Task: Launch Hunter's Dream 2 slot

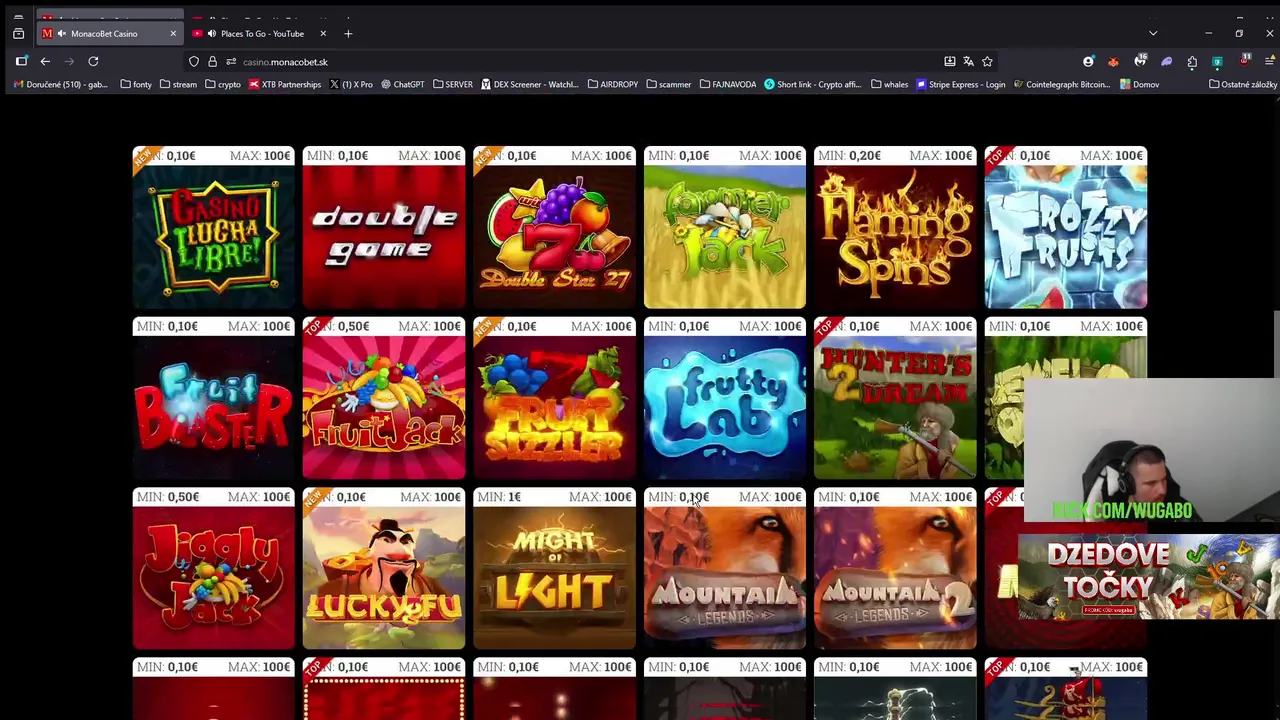Action: pyautogui.click(x=895, y=399)
